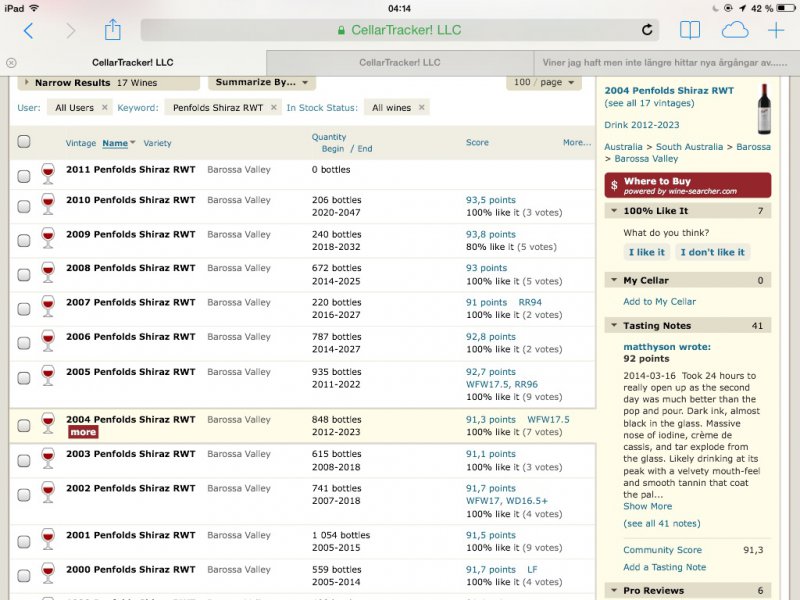
Task: Sort by the Variety column
Action: [x=157, y=143]
